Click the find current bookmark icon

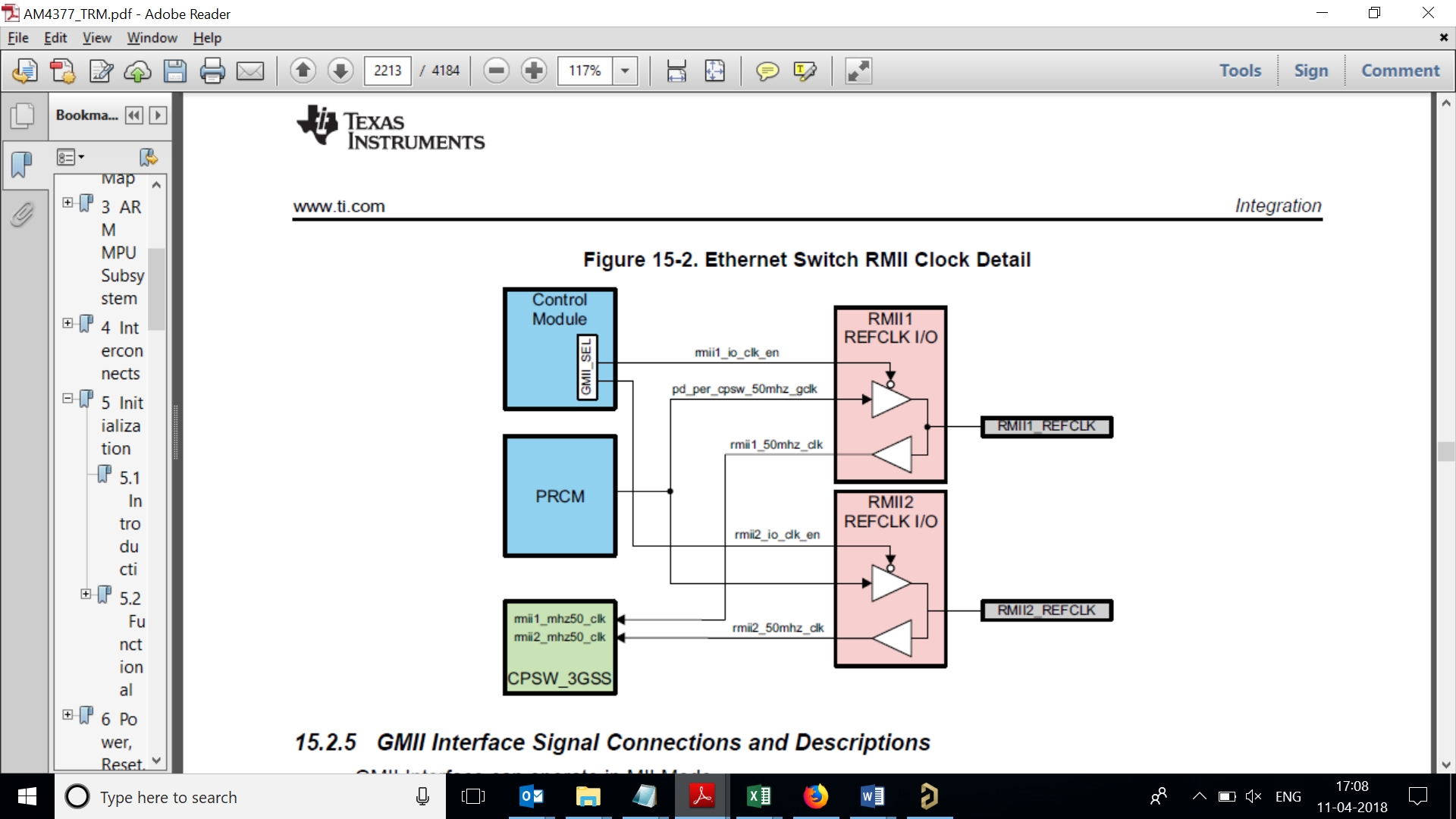tap(149, 157)
